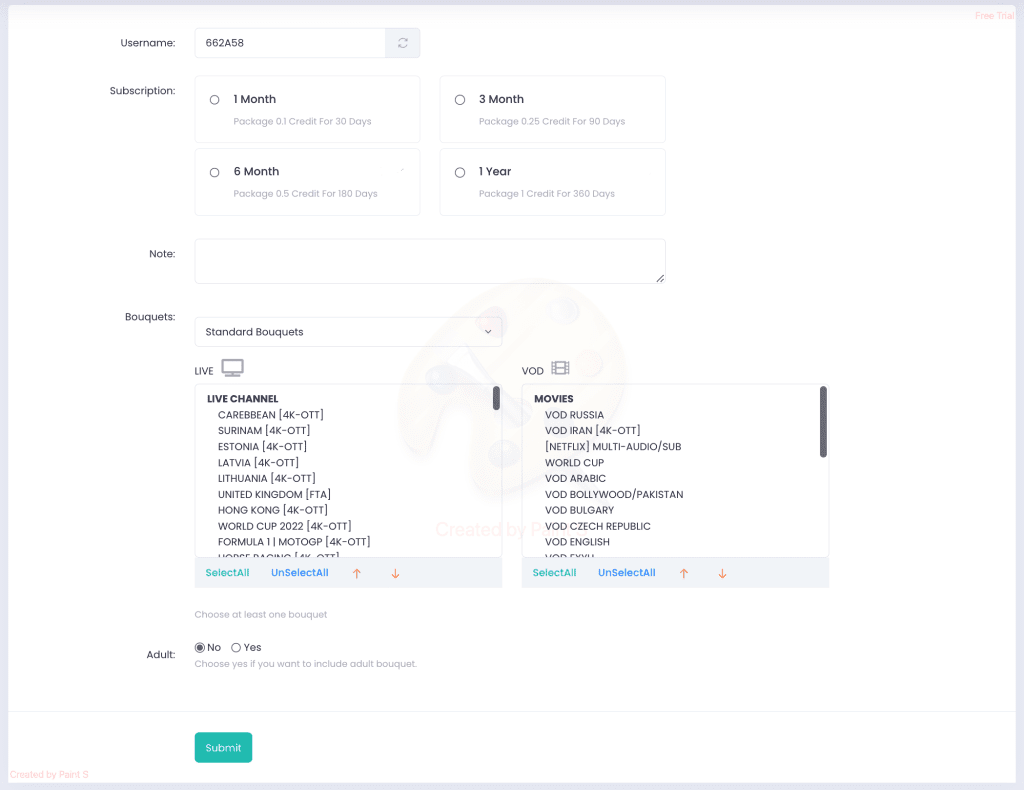The height and width of the screenshot is (790, 1024).
Task: Open the Standard Bouquets dropdown
Action: click(348, 332)
